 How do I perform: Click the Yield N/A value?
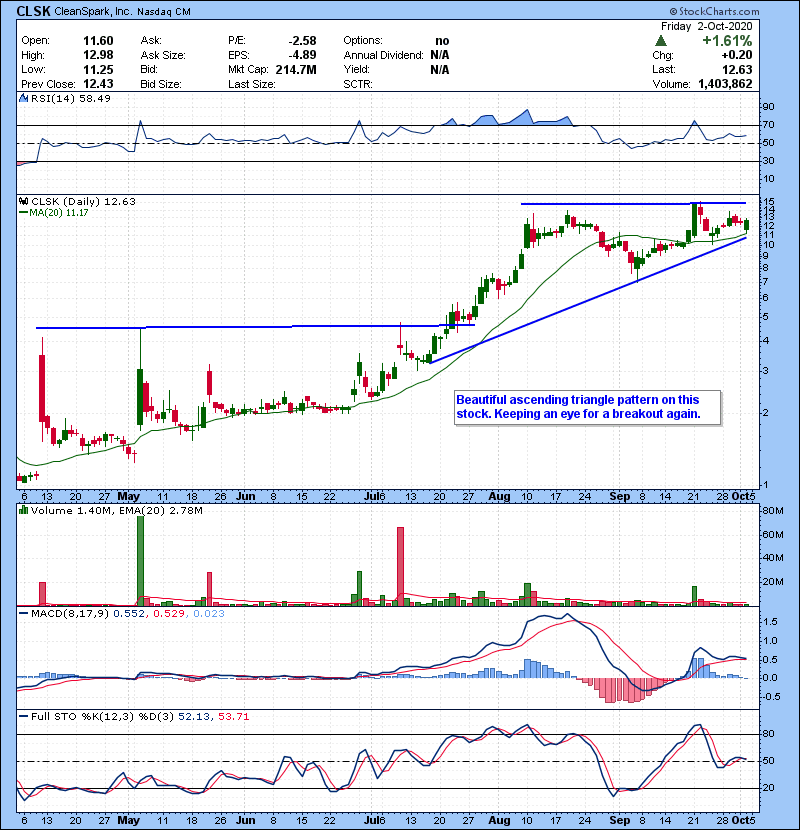439,69
